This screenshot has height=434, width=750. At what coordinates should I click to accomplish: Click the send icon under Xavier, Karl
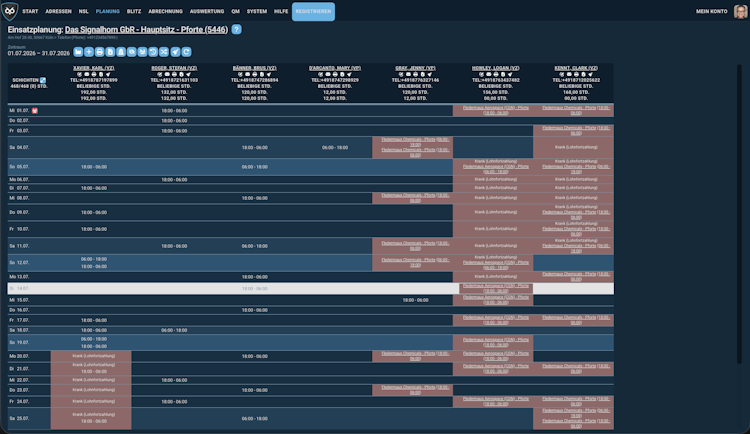tap(108, 74)
